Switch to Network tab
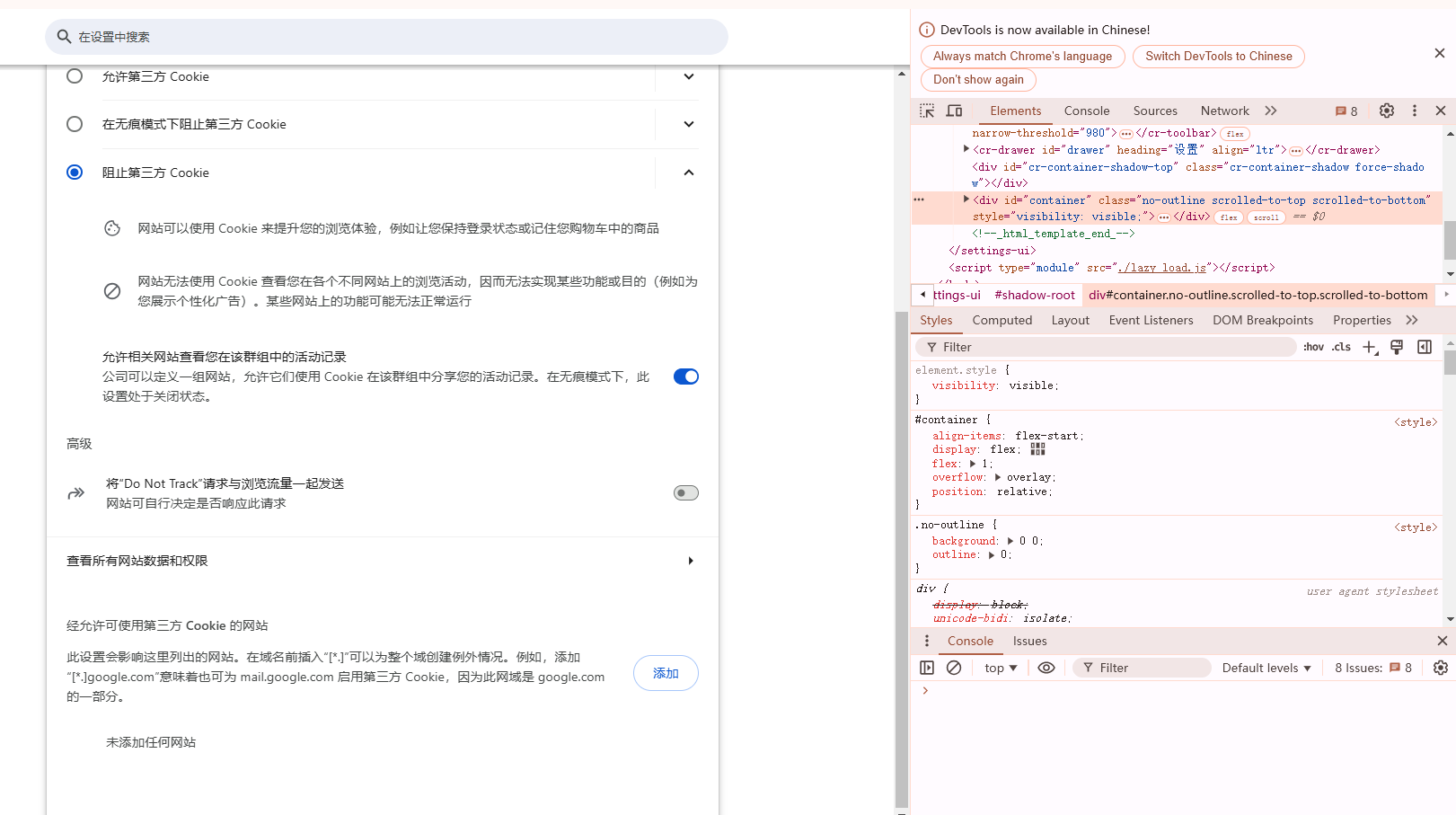Screen dimensions: 1456x815 [x=1225, y=111]
